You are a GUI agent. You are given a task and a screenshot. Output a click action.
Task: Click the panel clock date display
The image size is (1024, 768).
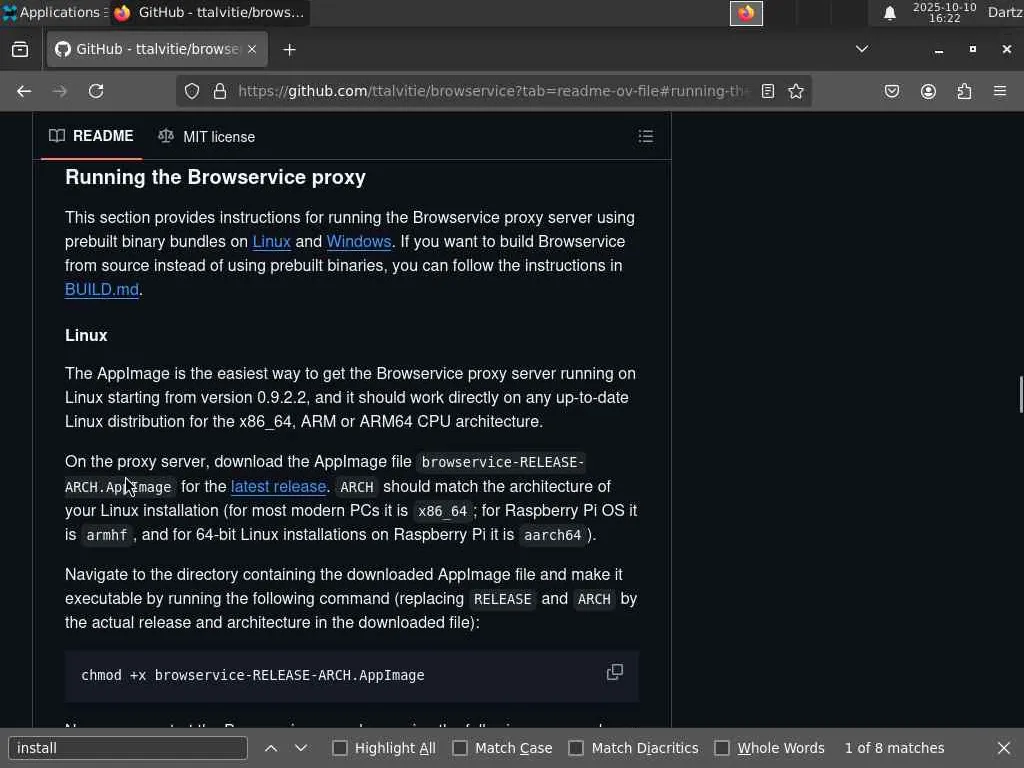944,12
